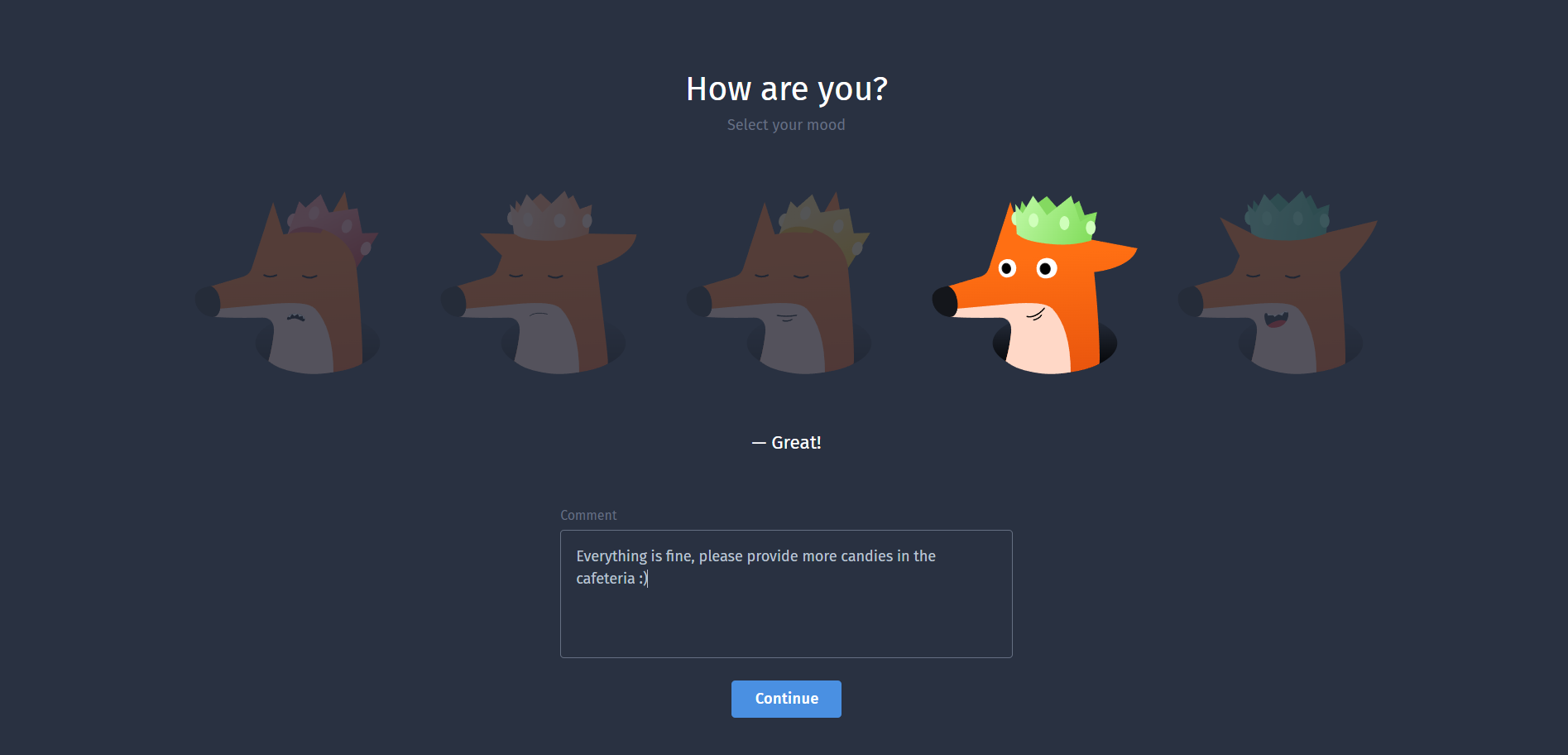
Task: Click the orange fox's wide-open eyes
Action: coord(1027,268)
